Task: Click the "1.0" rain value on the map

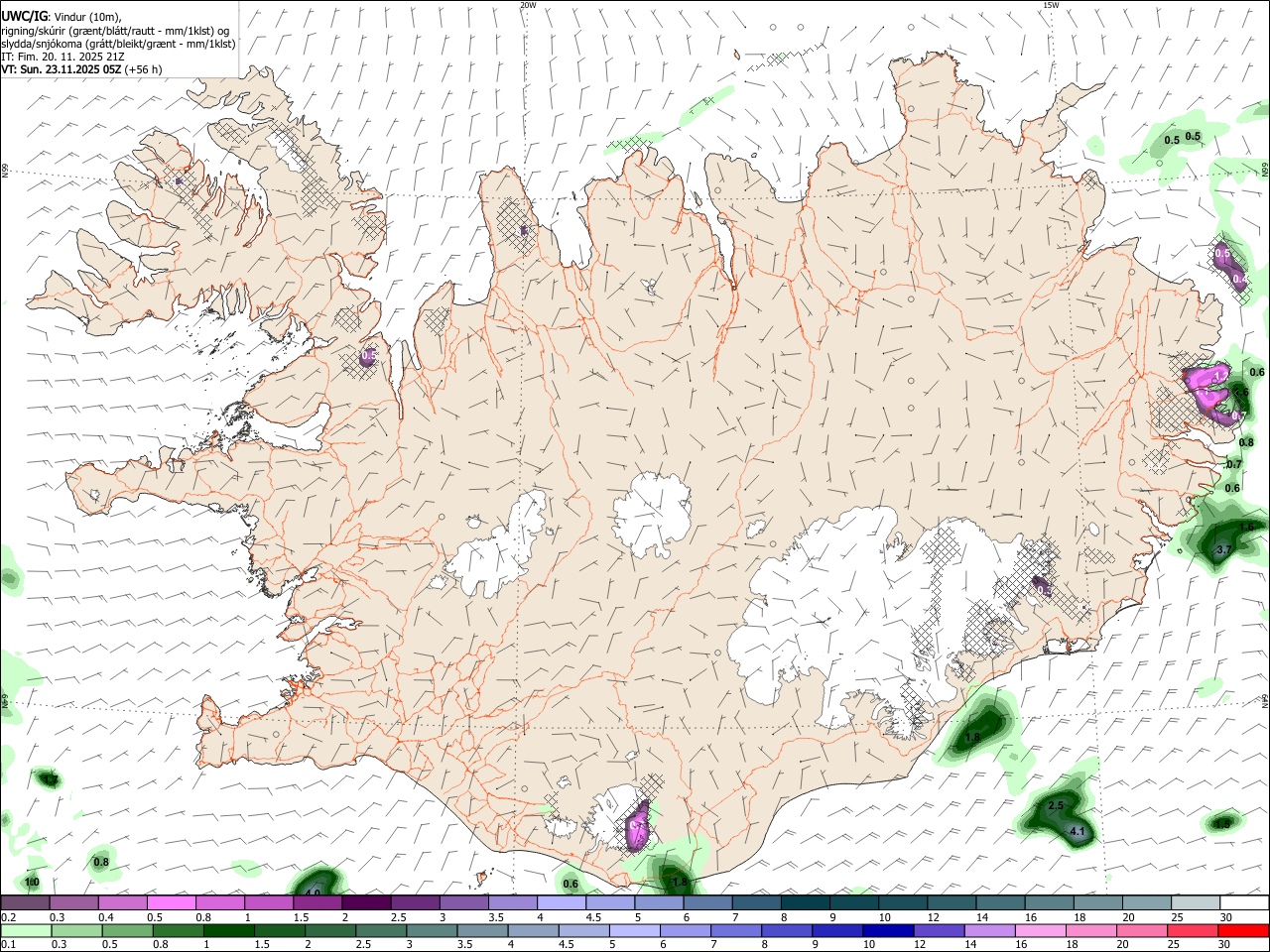Action: point(32,882)
